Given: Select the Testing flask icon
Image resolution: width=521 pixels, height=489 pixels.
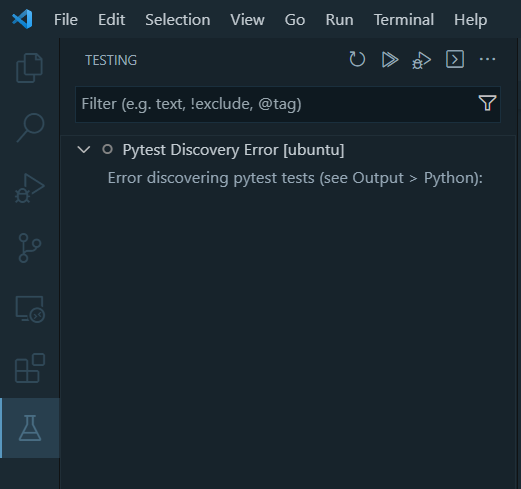Looking at the screenshot, I should 30,428.
